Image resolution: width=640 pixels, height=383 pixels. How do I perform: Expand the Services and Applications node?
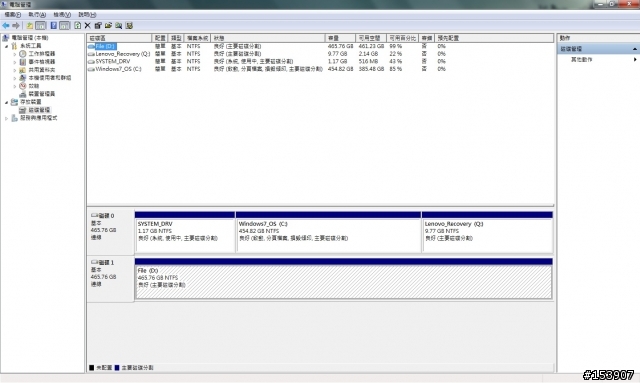coord(7,118)
